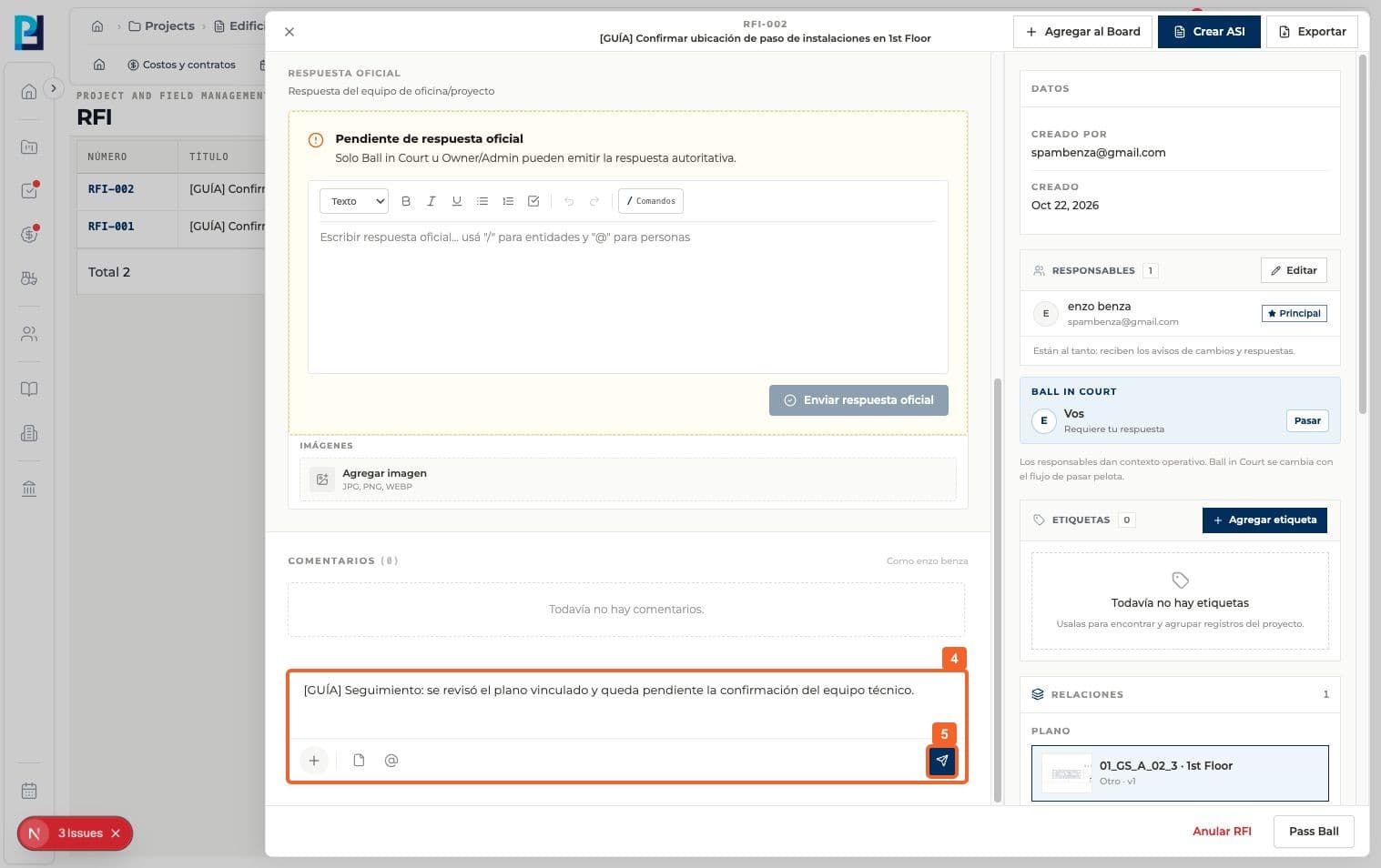Expand the left sidebar with the chevron

tap(54, 88)
